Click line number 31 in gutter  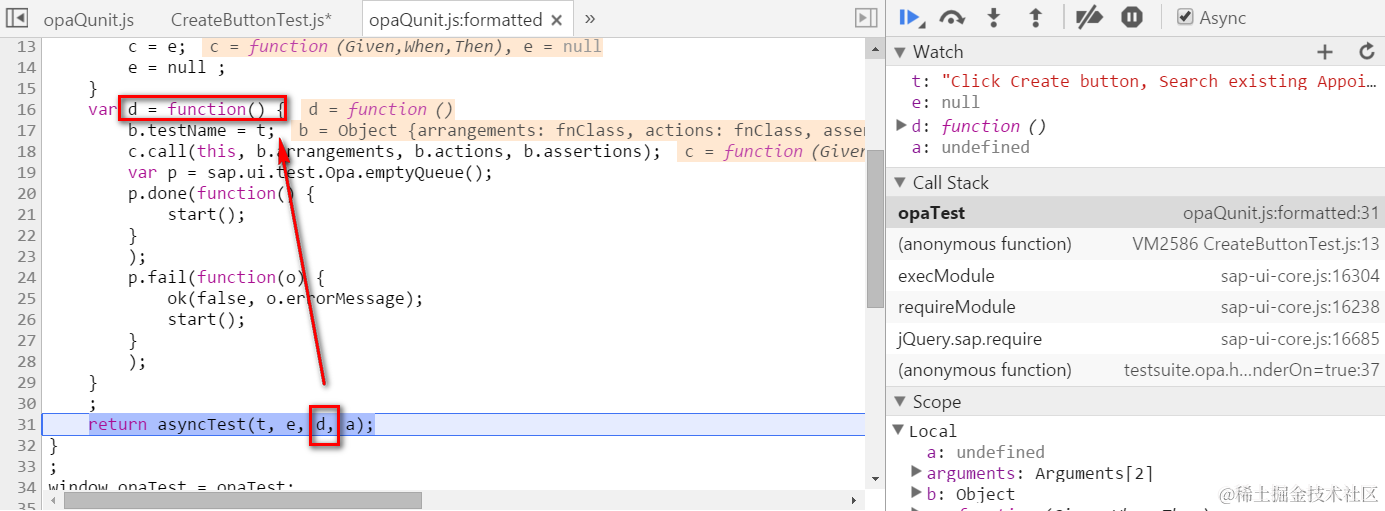tap(26, 424)
